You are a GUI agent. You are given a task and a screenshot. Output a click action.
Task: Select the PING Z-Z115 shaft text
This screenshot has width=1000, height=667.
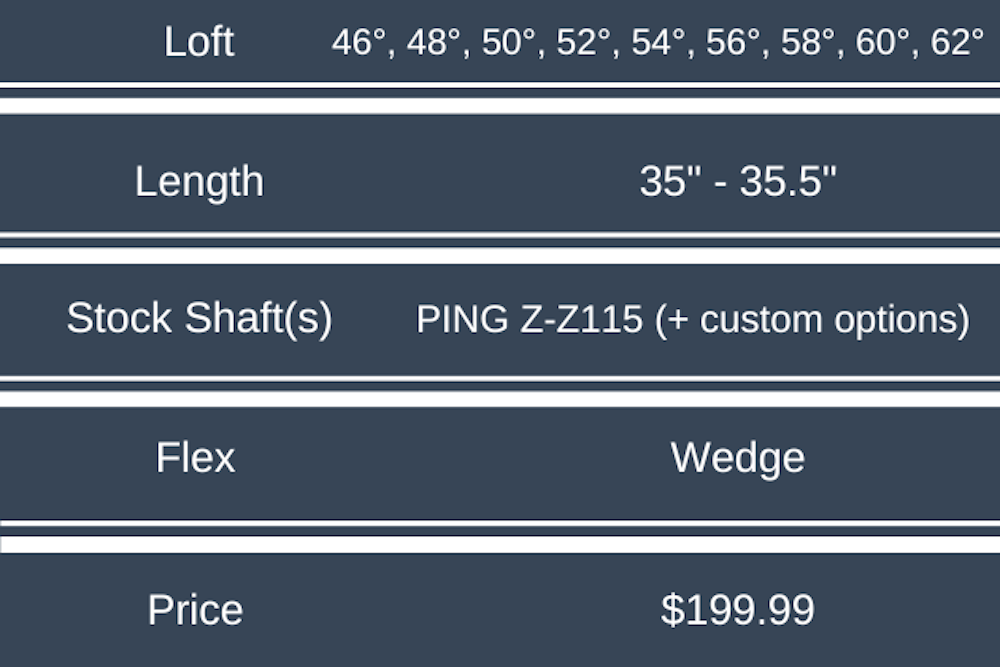click(529, 320)
